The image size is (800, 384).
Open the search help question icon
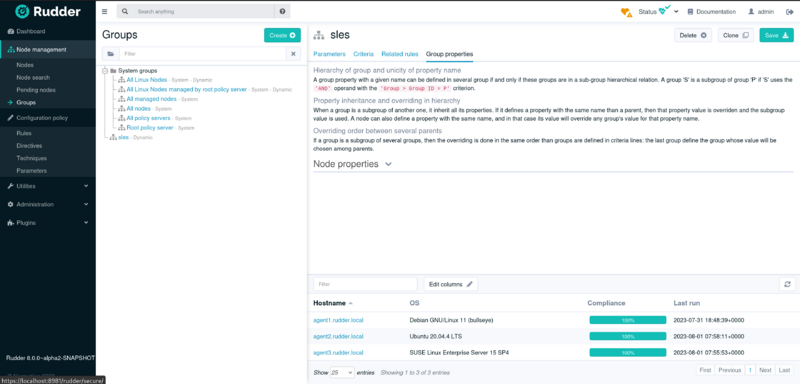tap(282, 11)
